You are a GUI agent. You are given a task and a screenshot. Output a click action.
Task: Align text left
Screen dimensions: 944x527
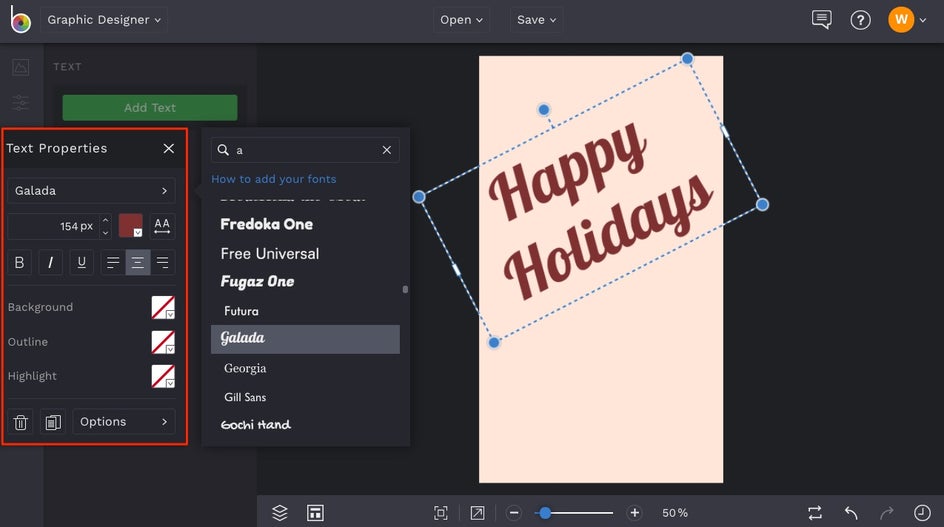click(113, 262)
